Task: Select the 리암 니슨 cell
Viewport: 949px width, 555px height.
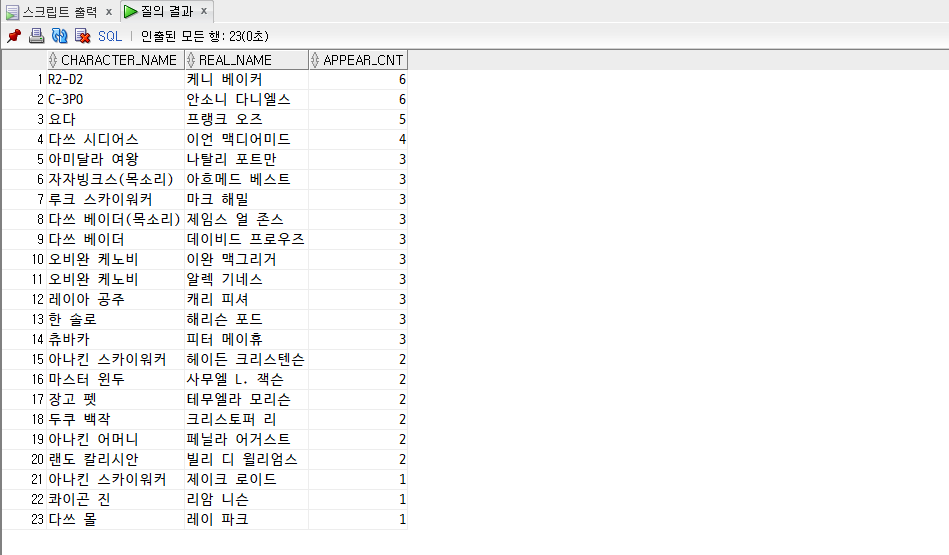Action: [246, 499]
